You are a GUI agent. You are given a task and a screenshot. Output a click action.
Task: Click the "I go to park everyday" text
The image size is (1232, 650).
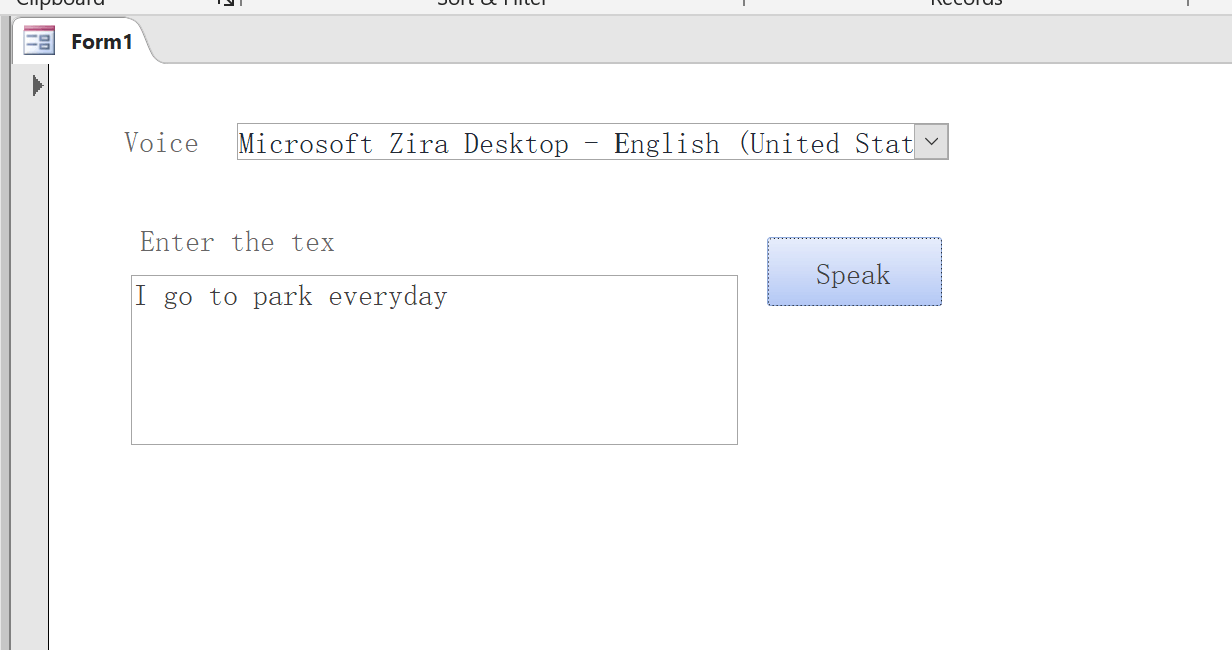point(290,297)
